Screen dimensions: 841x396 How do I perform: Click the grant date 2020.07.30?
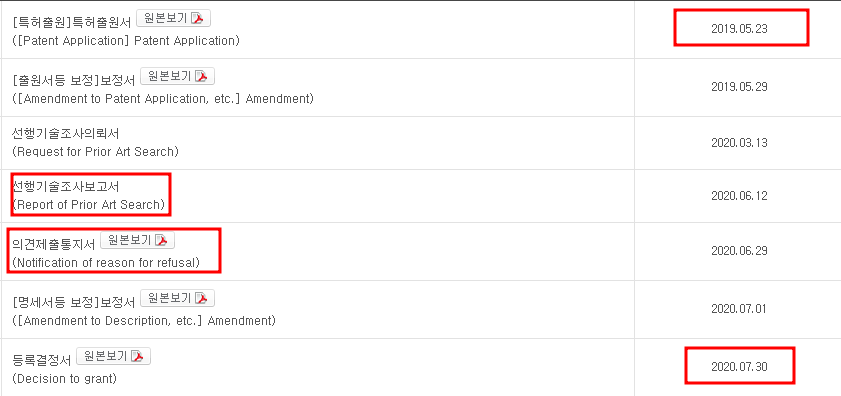pos(739,368)
